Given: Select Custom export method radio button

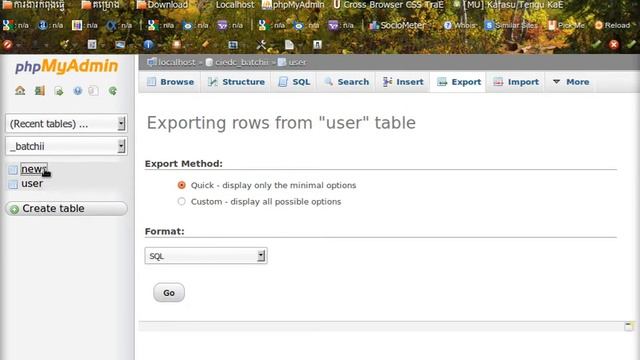Looking at the screenshot, I should [182, 202].
